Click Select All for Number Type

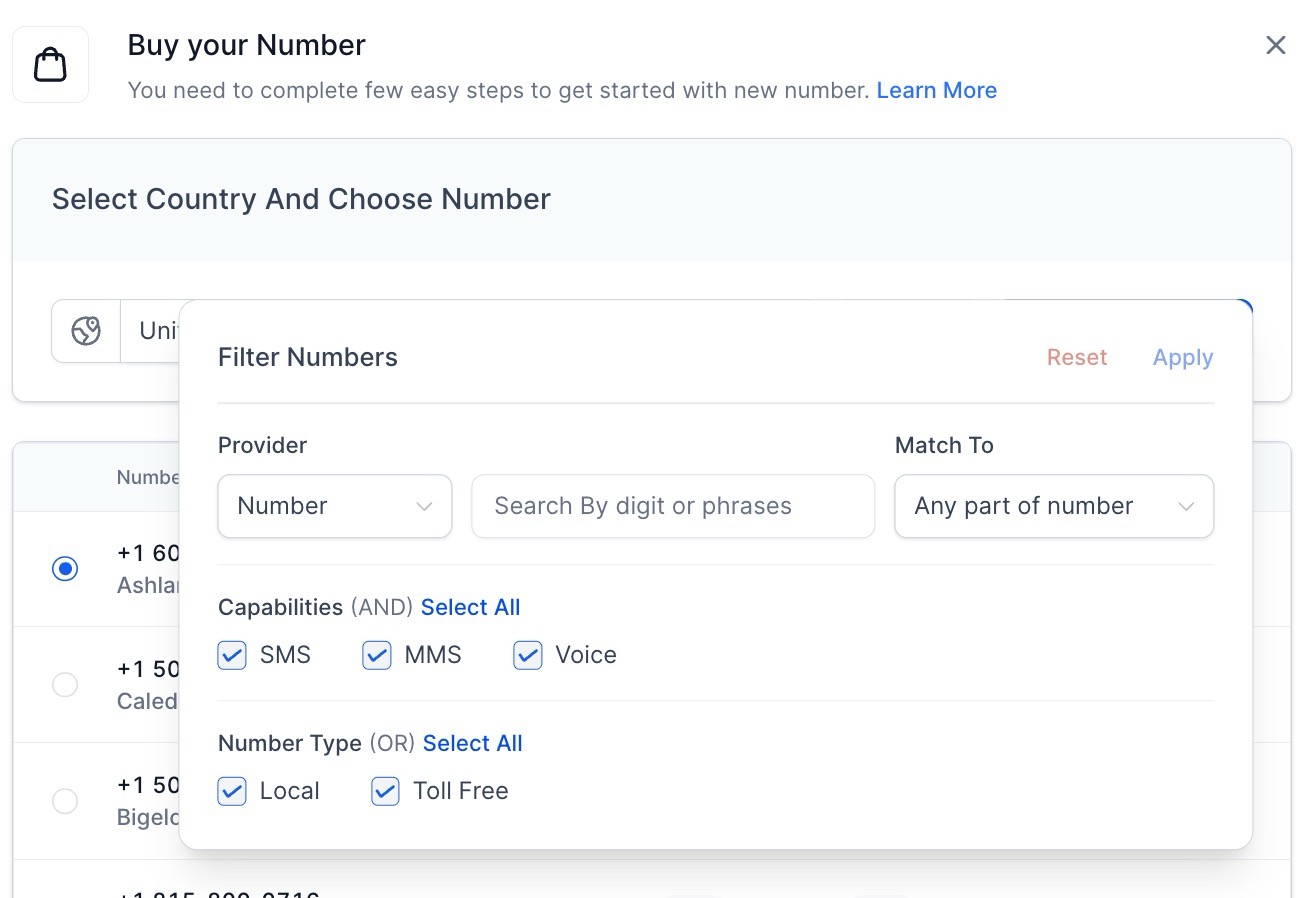[x=472, y=743]
